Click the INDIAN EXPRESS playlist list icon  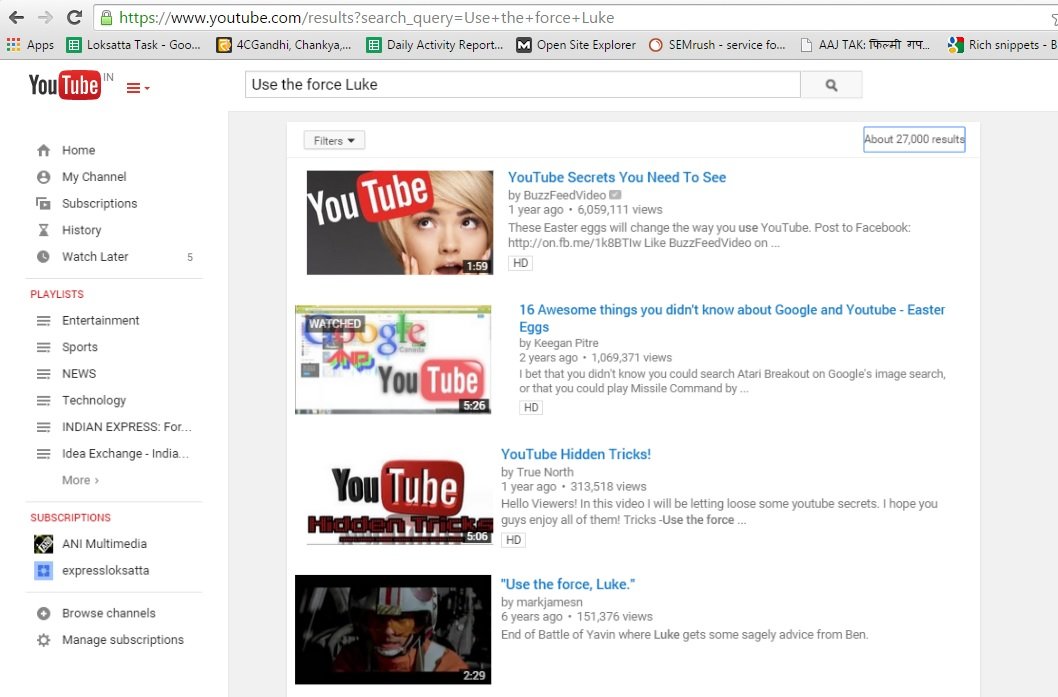[44, 427]
